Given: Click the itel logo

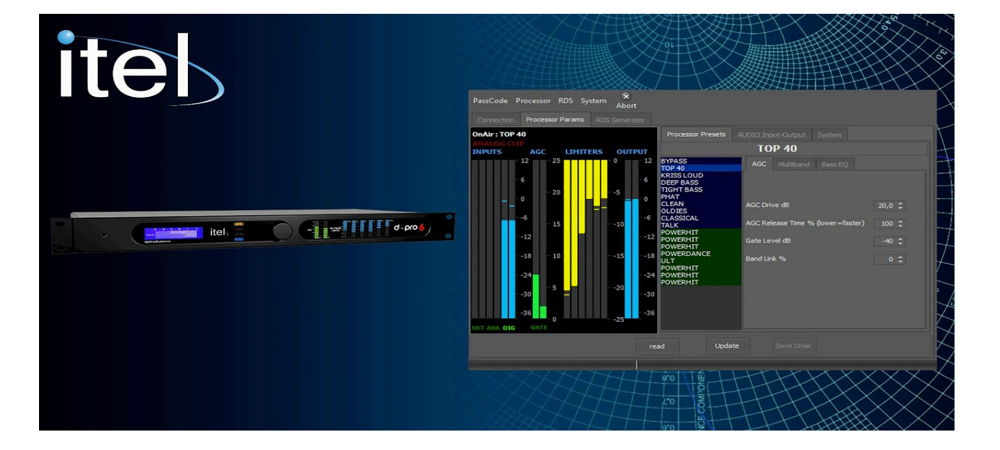Looking at the screenshot, I should click(x=139, y=68).
